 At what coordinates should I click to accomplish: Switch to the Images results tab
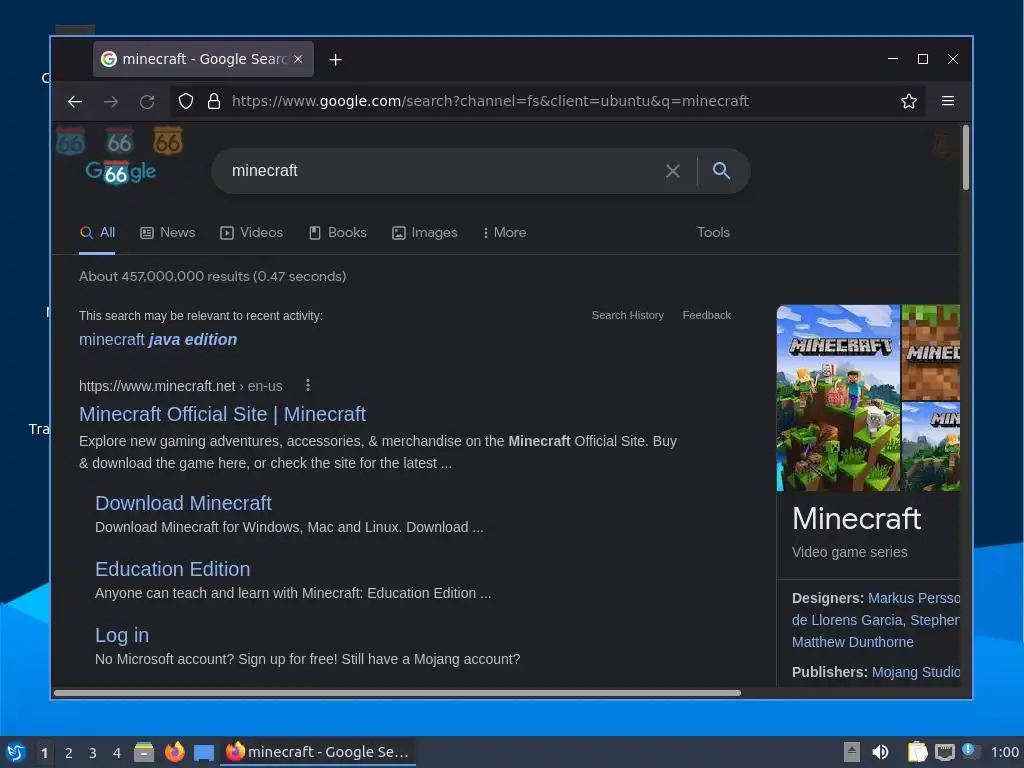424,232
